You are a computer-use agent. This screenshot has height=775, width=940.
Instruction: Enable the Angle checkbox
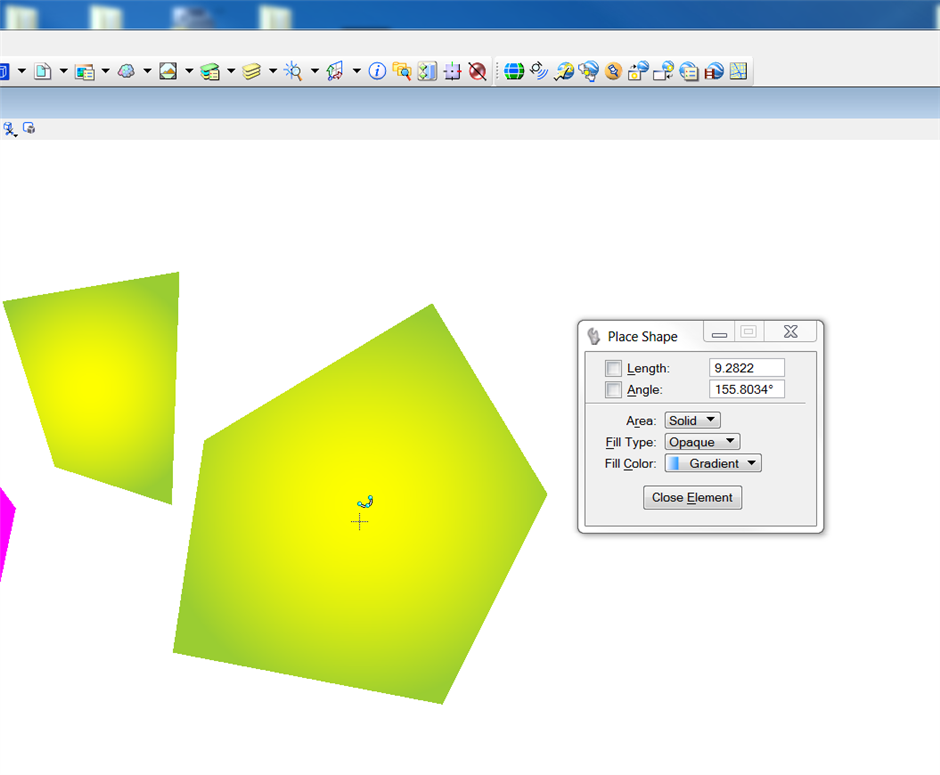(x=613, y=390)
